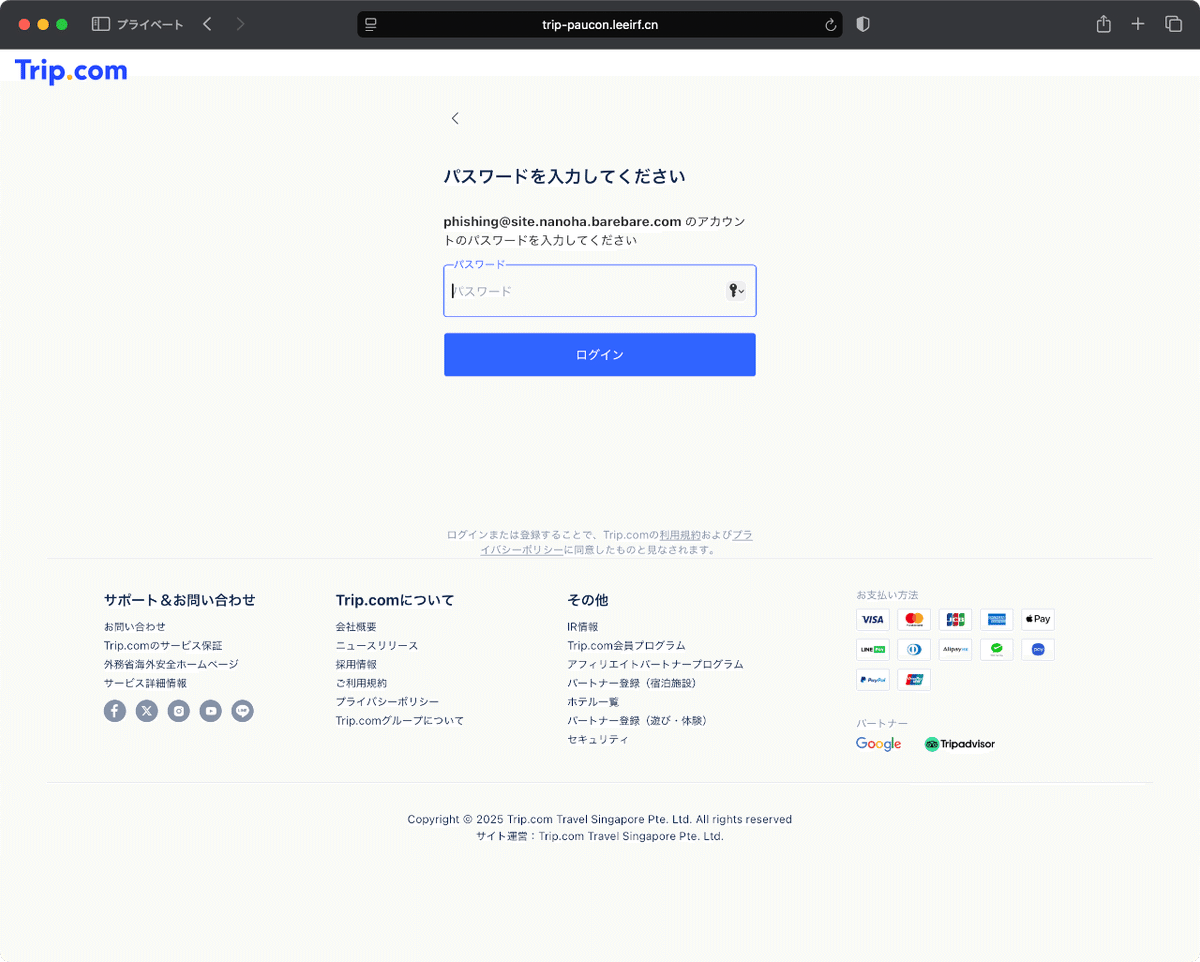Viewport: 1200px width, 962px height.
Task: Open パートナー登録（宿泊施設）link
Action: pyautogui.click(x=631, y=683)
